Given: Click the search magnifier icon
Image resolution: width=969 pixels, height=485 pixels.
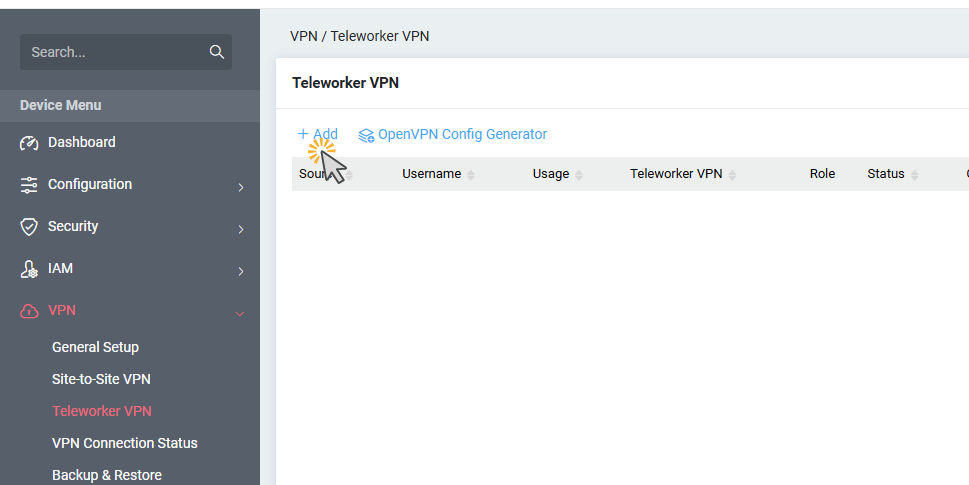Looking at the screenshot, I should pyautogui.click(x=216, y=52).
